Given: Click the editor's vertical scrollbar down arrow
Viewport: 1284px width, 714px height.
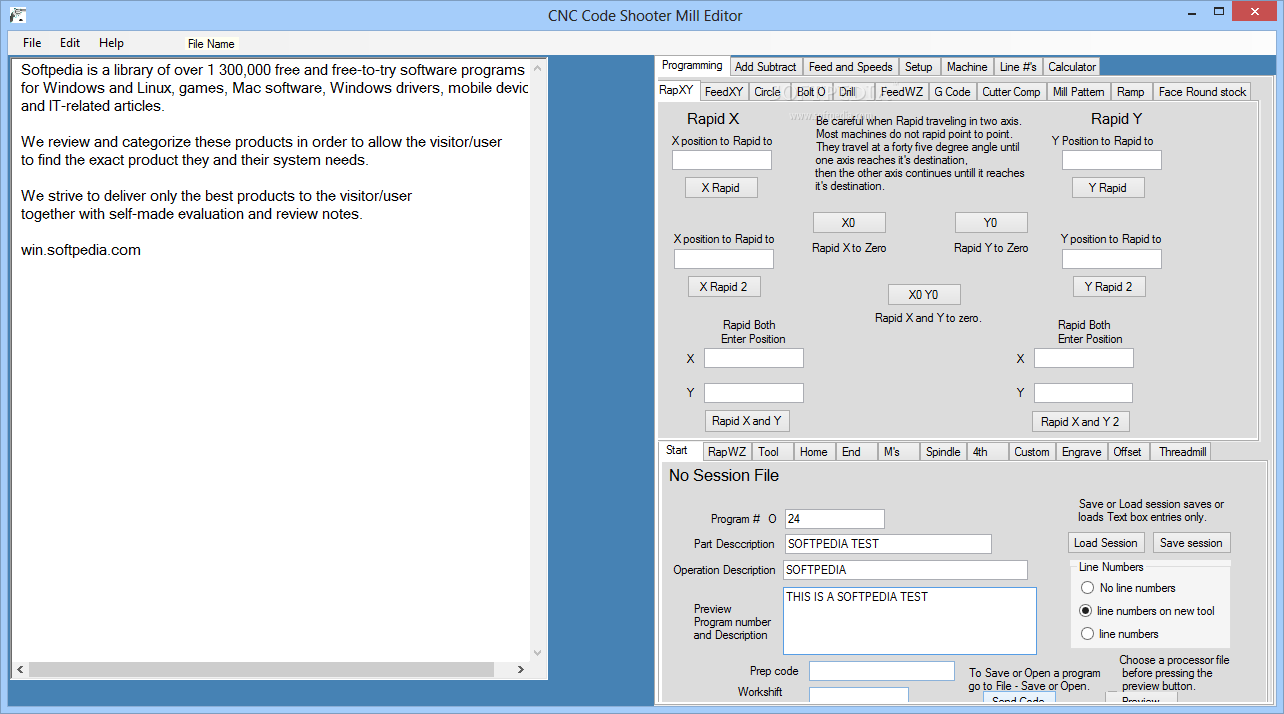Looking at the screenshot, I should 538,652.
